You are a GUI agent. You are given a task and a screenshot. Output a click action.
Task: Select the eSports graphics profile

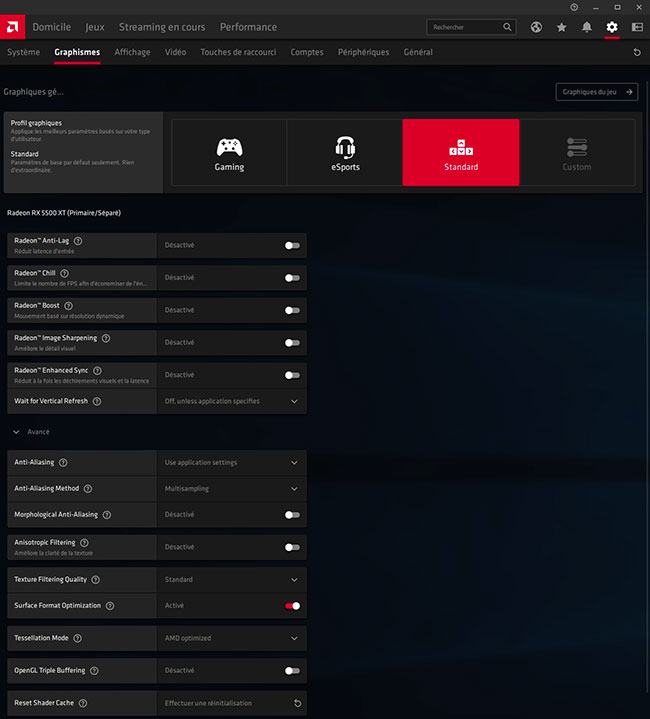point(345,153)
